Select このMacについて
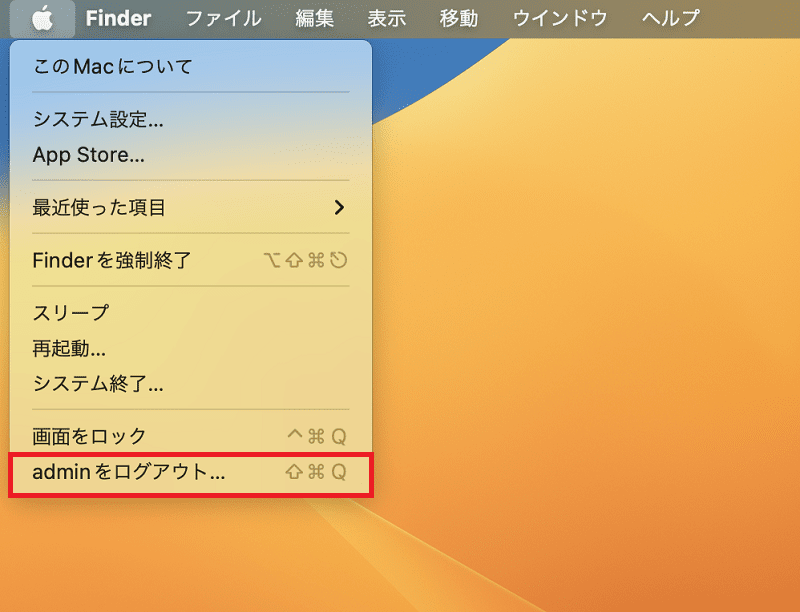Image resolution: width=800 pixels, height=612 pixels. (191, 66)
